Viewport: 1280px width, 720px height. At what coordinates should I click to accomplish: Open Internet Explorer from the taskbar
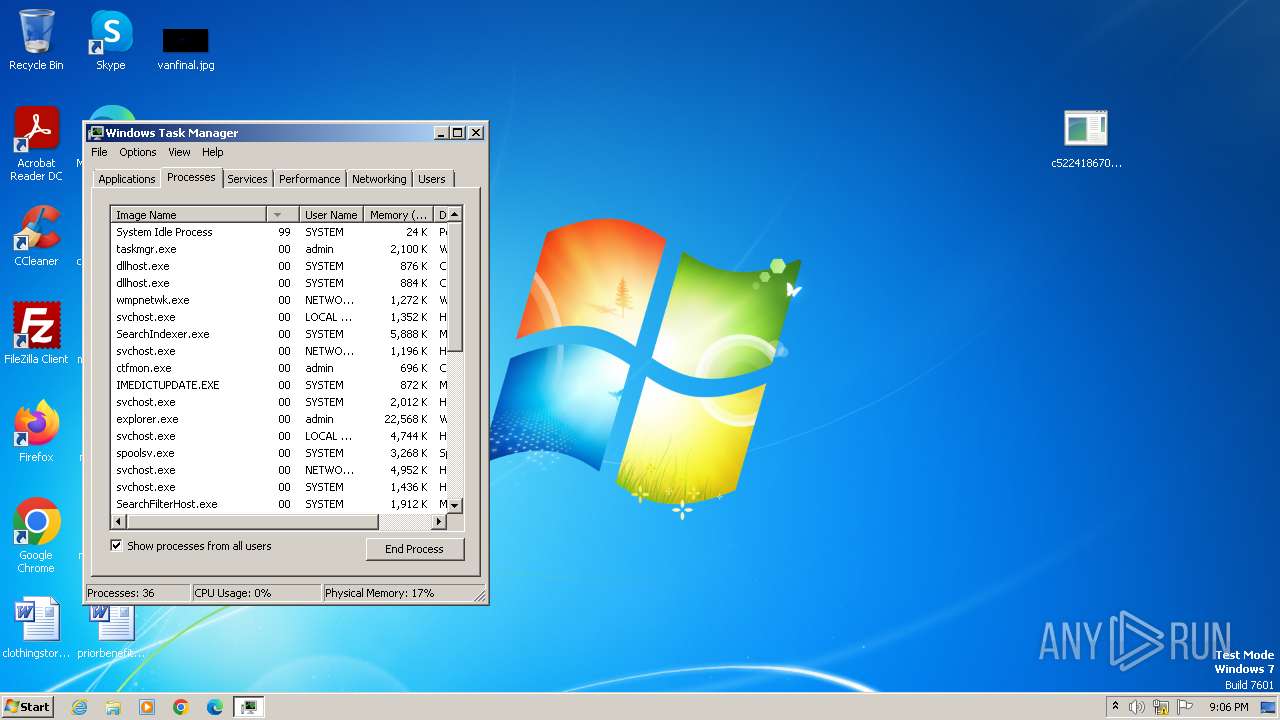pyautogui.click(x=79, y=707)
